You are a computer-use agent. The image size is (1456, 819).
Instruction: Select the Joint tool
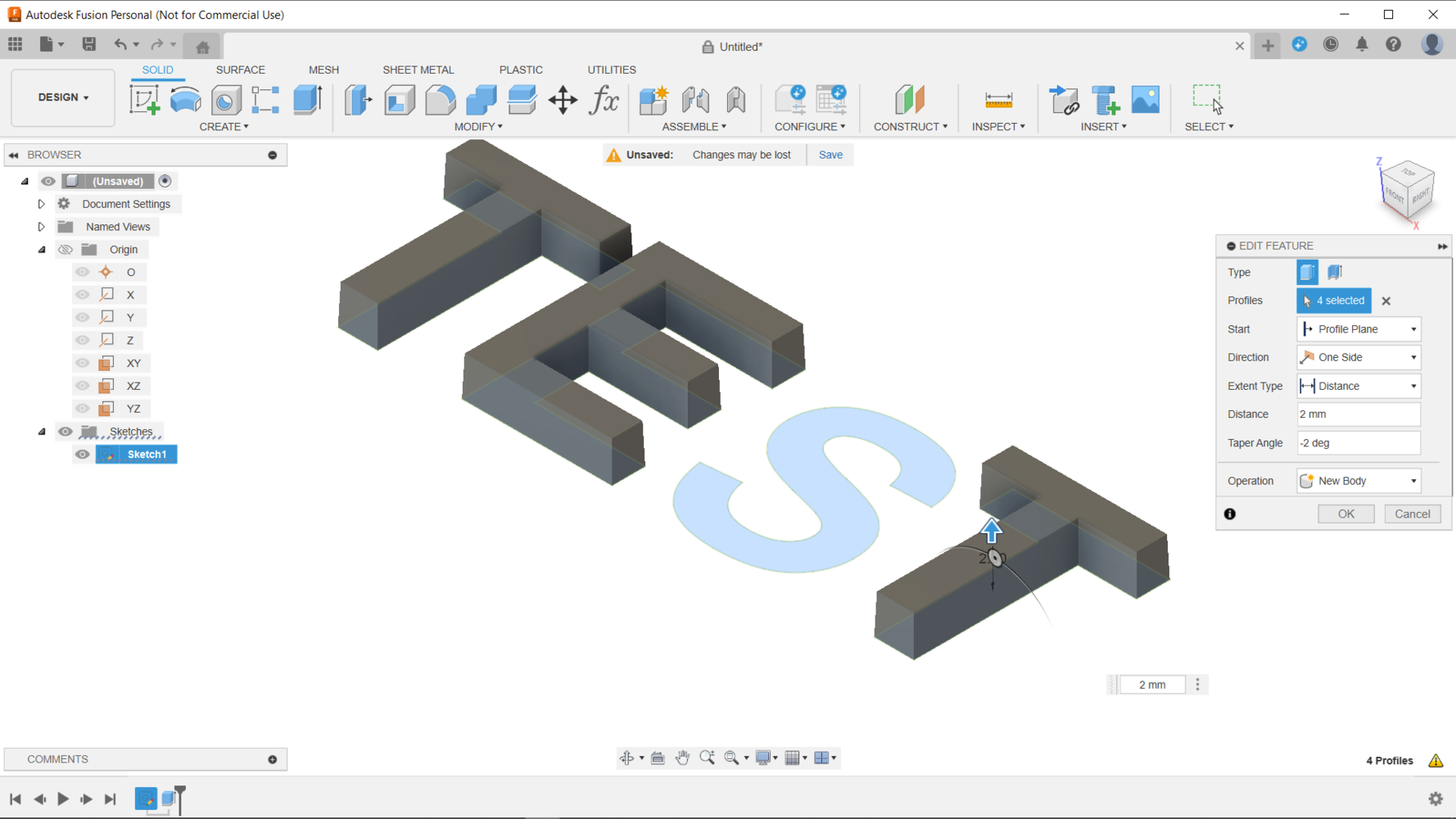tap(695, 100)
